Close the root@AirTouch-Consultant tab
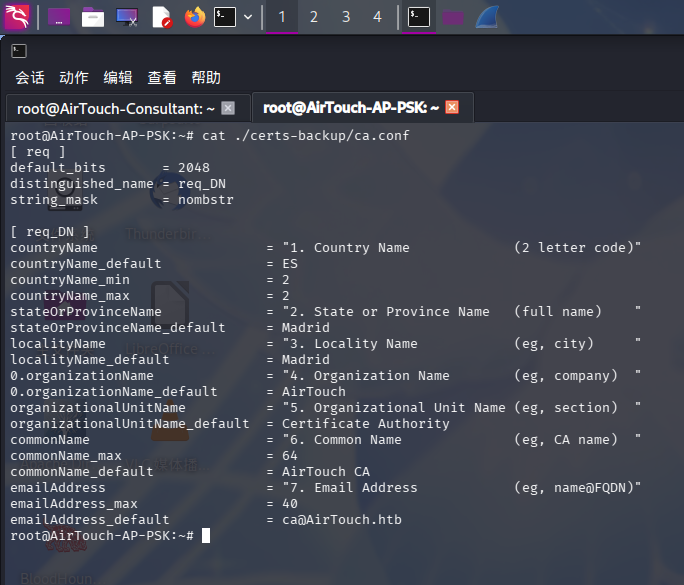This screenshot has width=684, height=585. click(228, 108)
